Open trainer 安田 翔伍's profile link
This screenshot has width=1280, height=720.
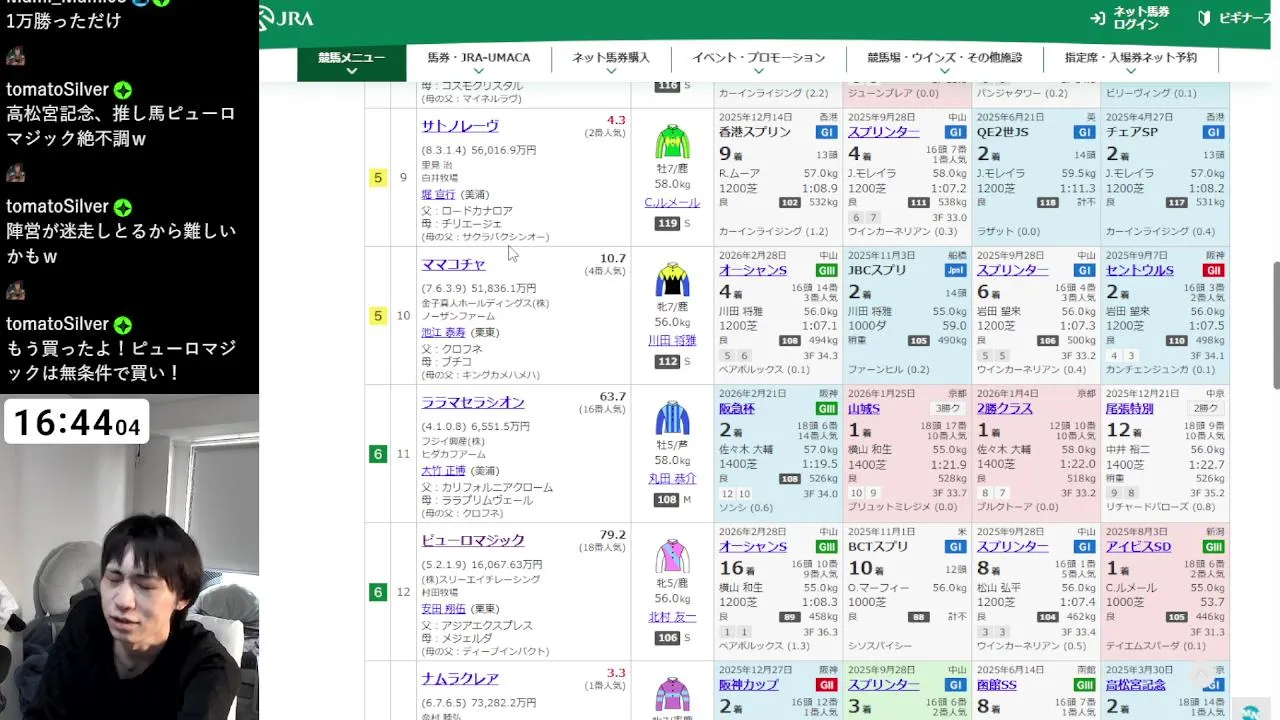pyautogui.click(x=443, y=608)
